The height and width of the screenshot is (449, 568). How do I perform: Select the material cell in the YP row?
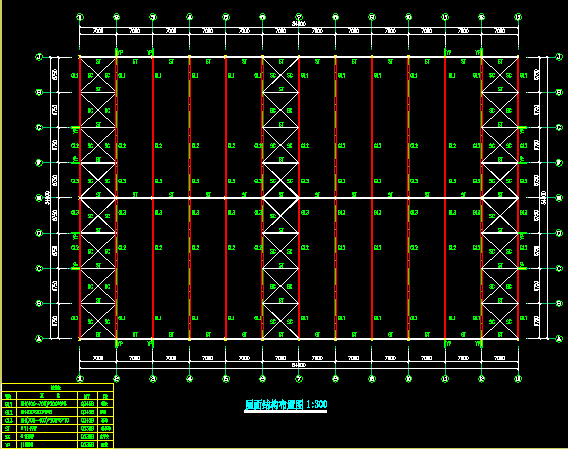[88, 444]
